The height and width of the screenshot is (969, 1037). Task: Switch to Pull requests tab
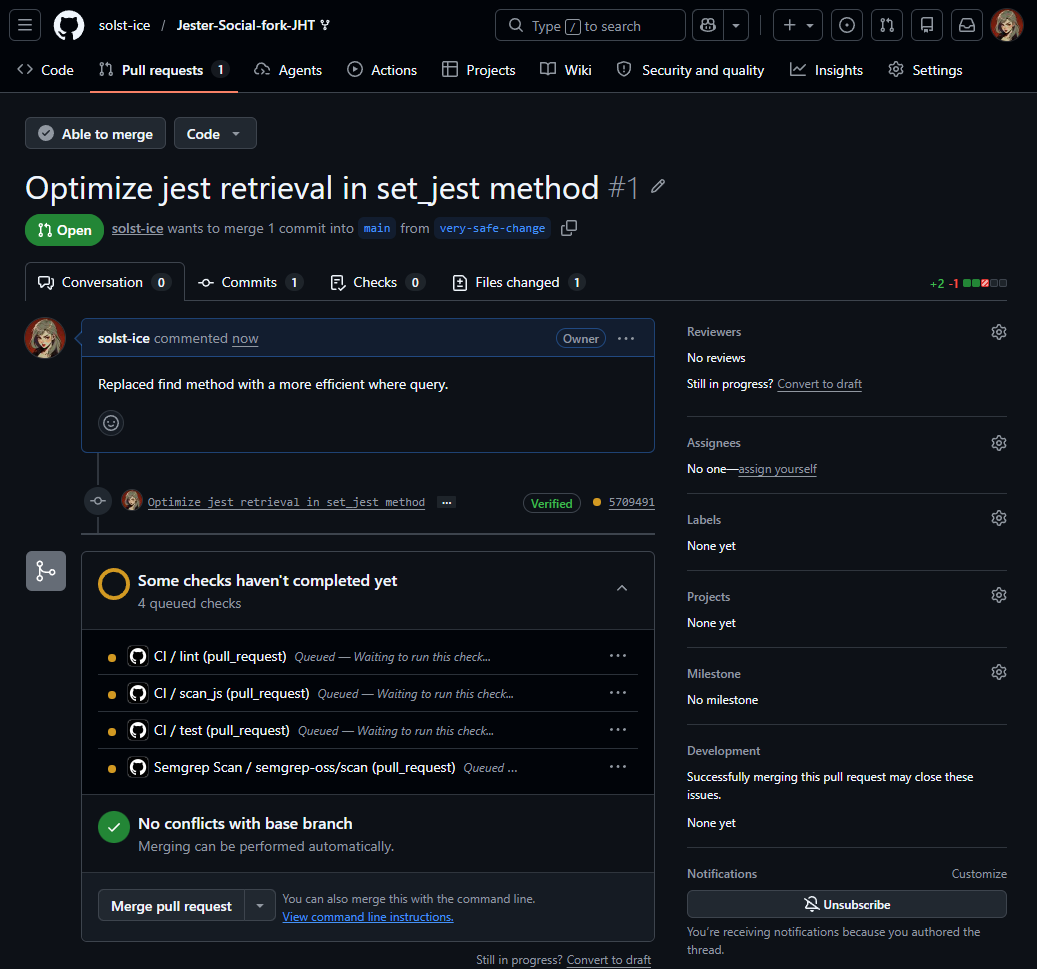click(x=163, y=70)
